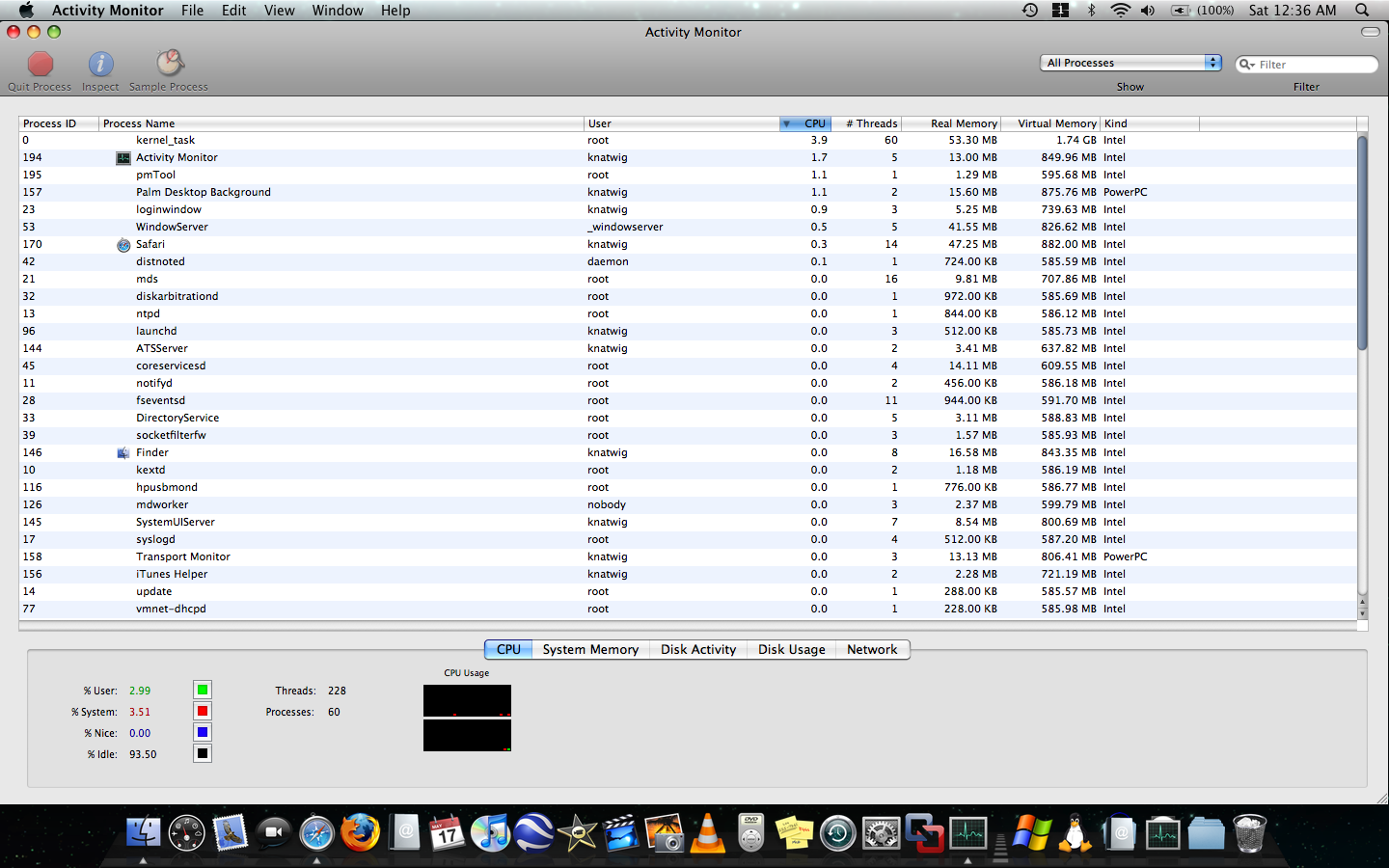Image resolution: width=1389 pixels, height=868 pixels.
Task: Open the View menu
Action: [280, 11]
